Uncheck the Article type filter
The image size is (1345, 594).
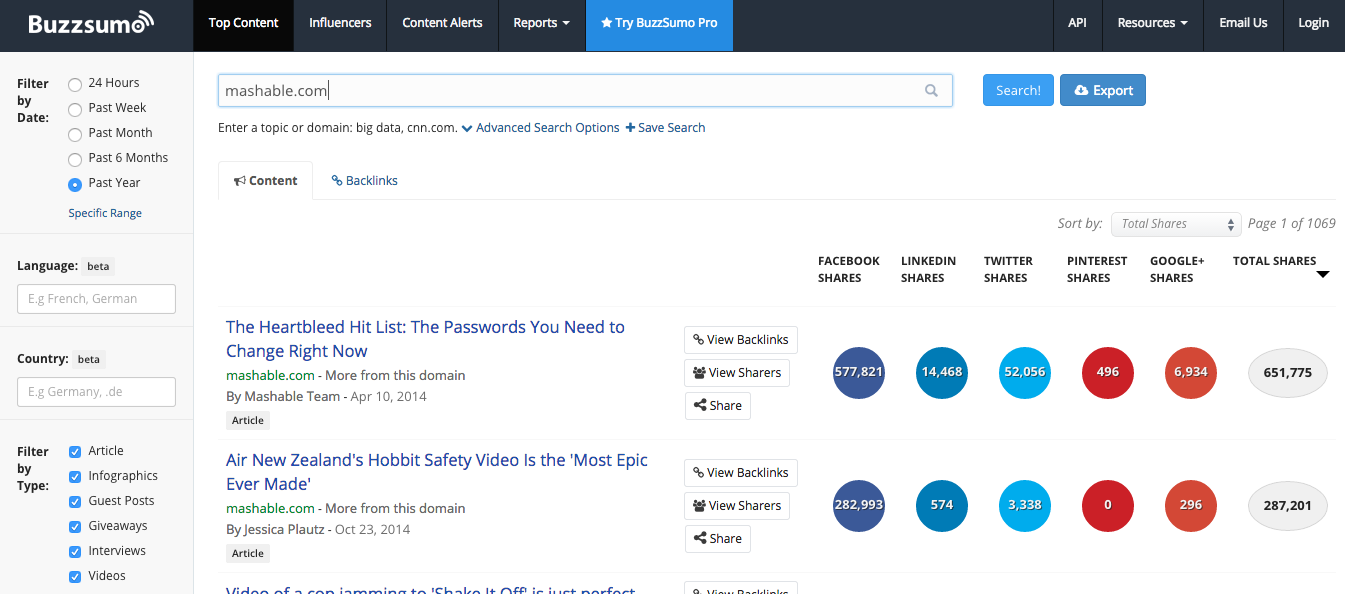(x=75, y=451)
